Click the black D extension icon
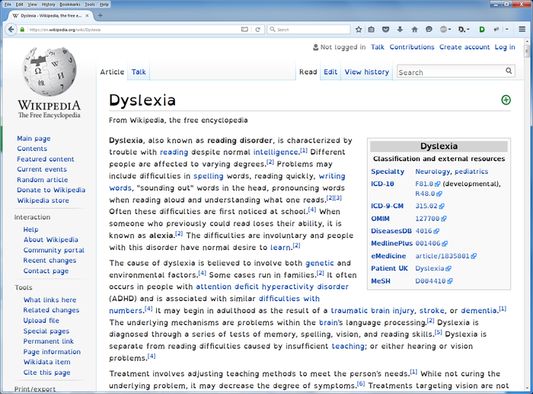533x394 pixels. (461, 30)
